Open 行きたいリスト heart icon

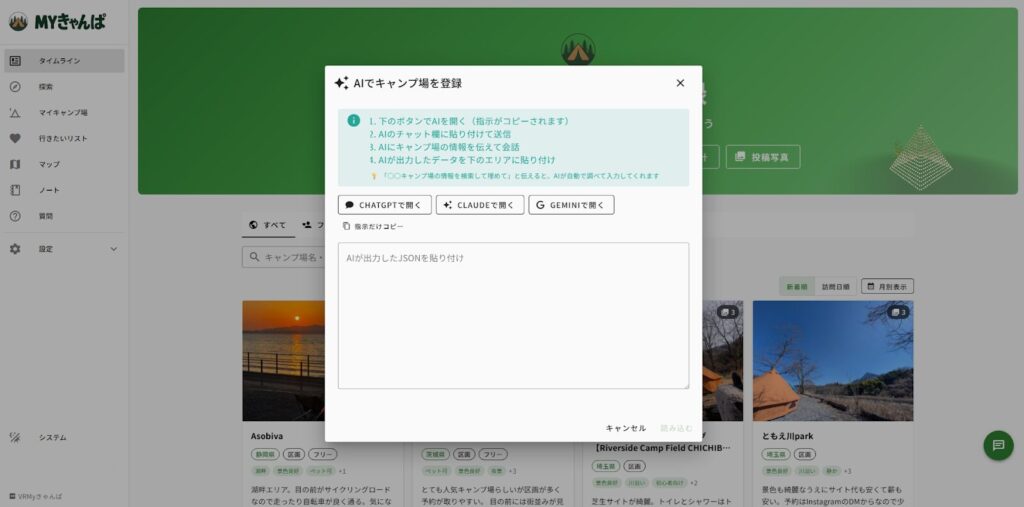pos(15,139)
